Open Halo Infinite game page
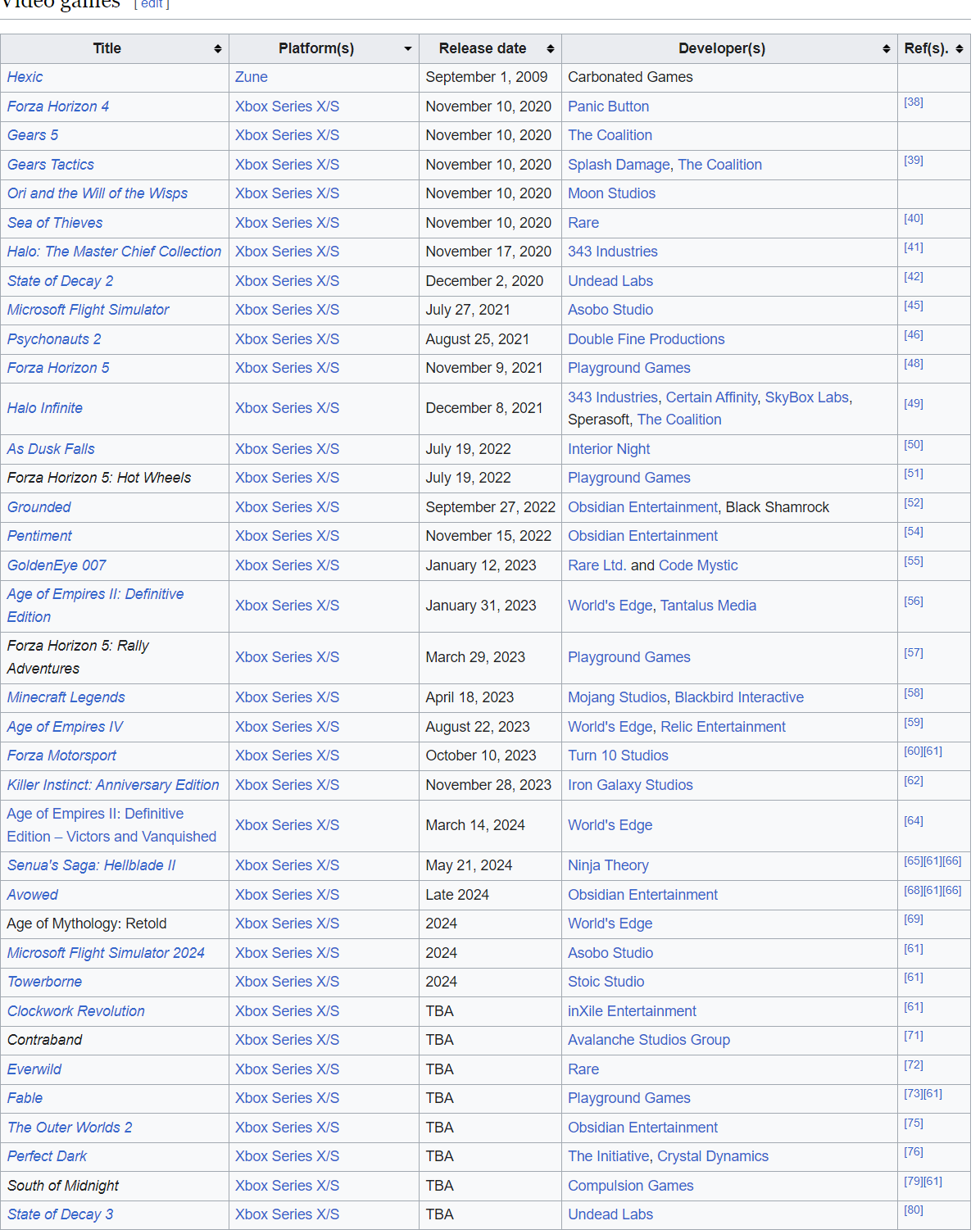This screenshot has width=980, height=1230. (x=45, y=408)
